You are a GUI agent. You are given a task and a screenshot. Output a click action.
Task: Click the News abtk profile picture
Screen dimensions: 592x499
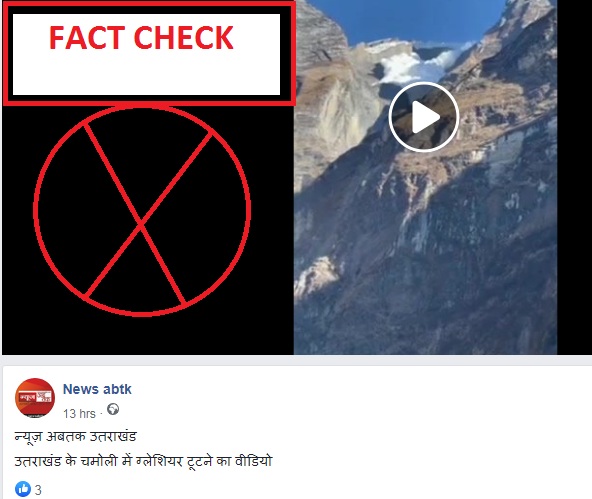click(35, 398)
